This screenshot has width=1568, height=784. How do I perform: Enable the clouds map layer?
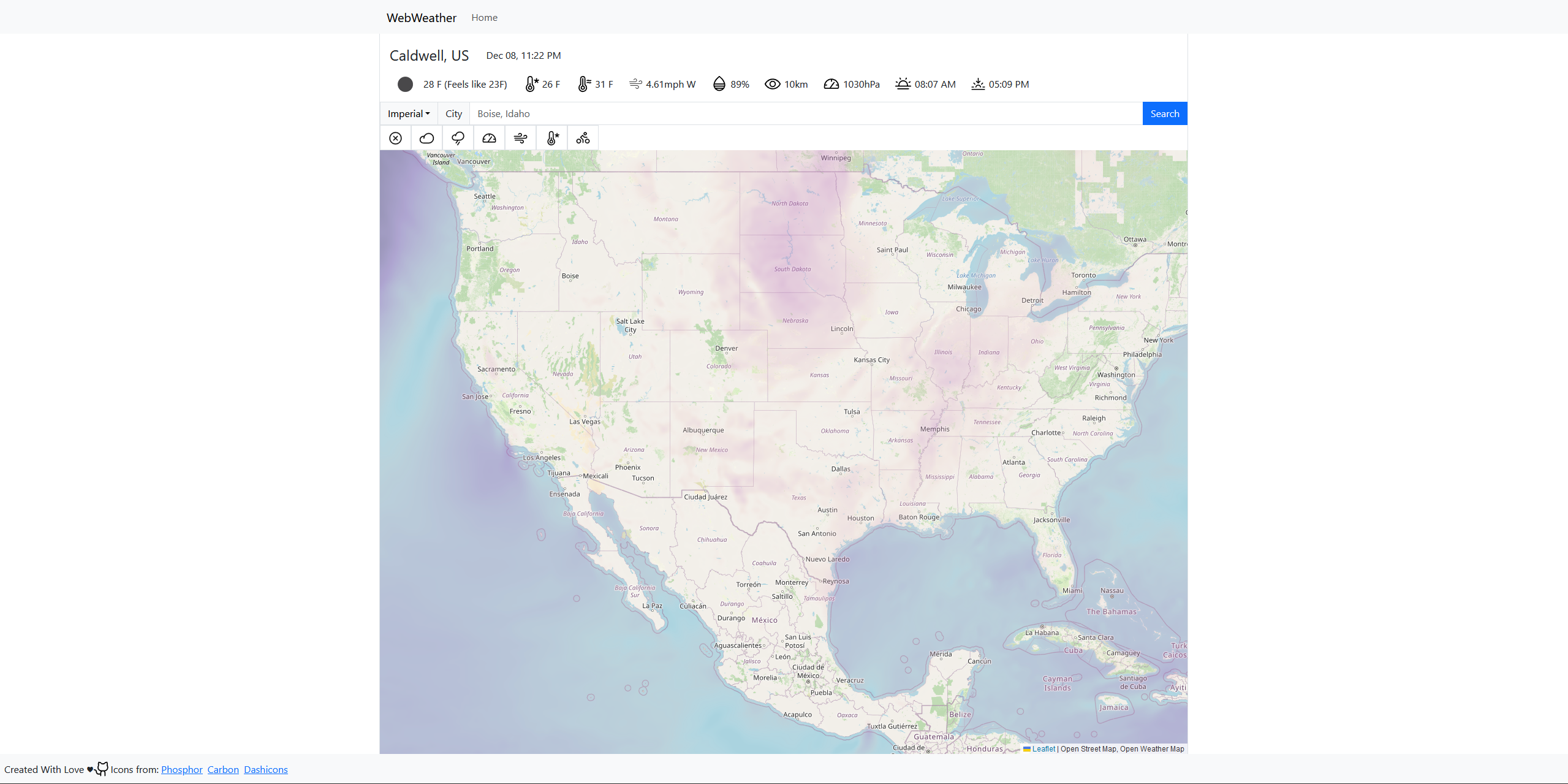(426, 138)
